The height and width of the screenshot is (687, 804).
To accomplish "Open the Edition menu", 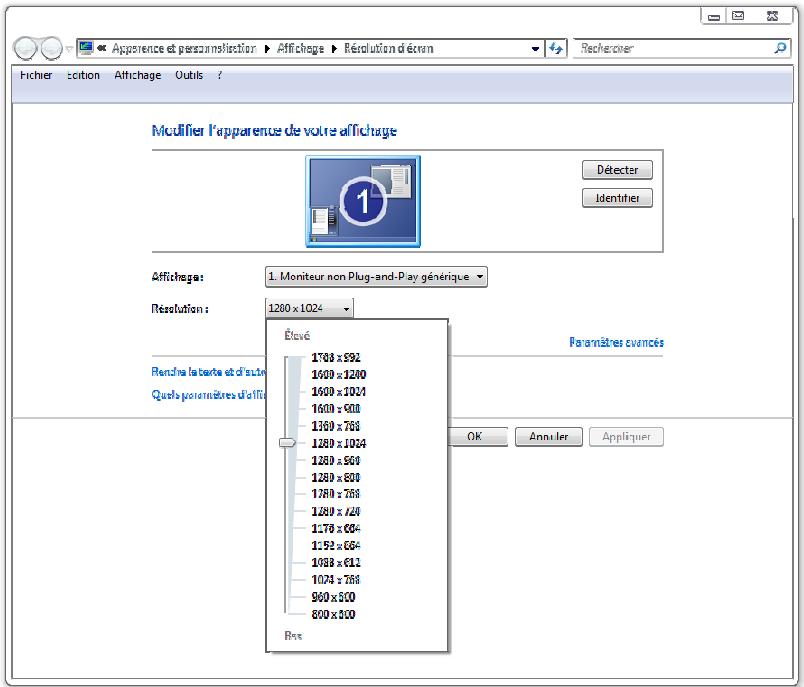I will 83,75.
